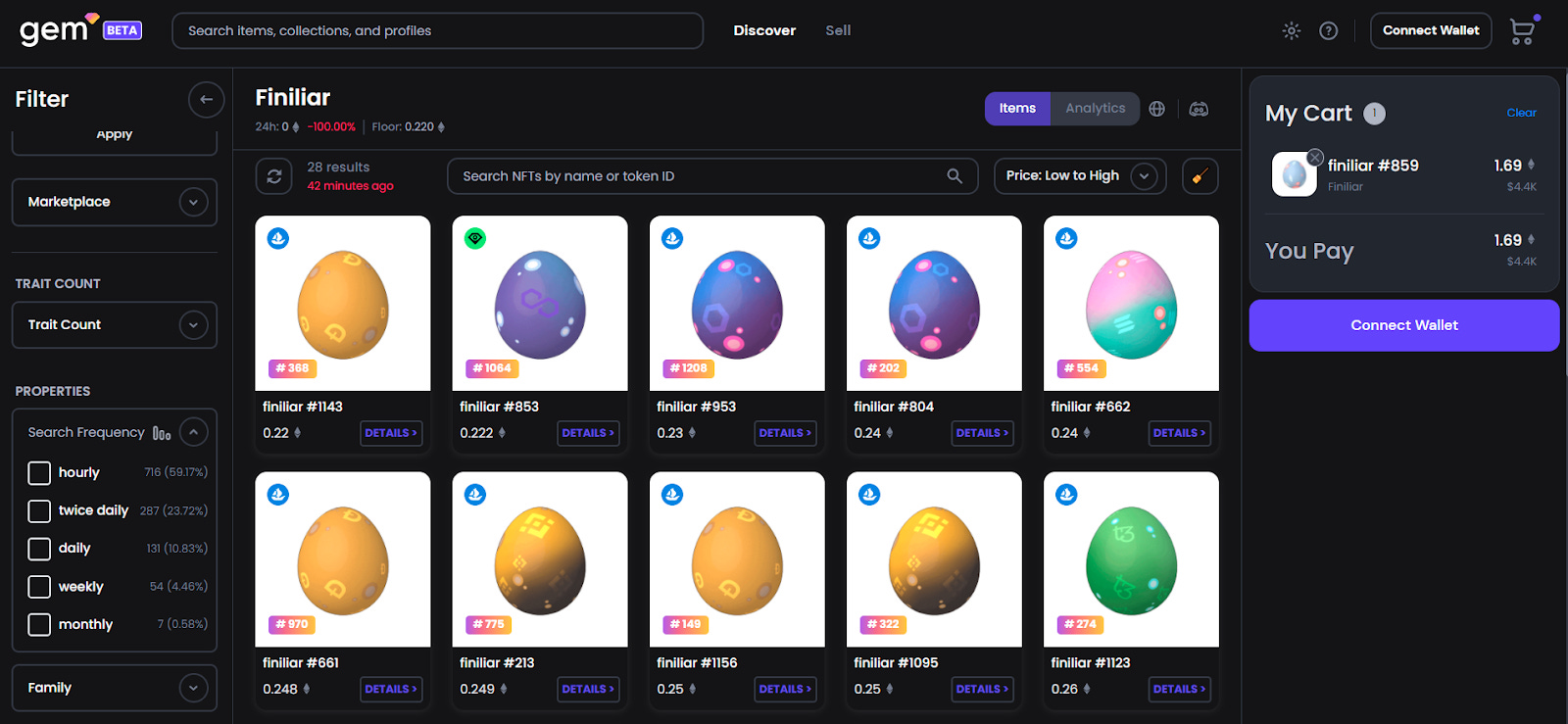Click the BETA label badge

point(122,30)
